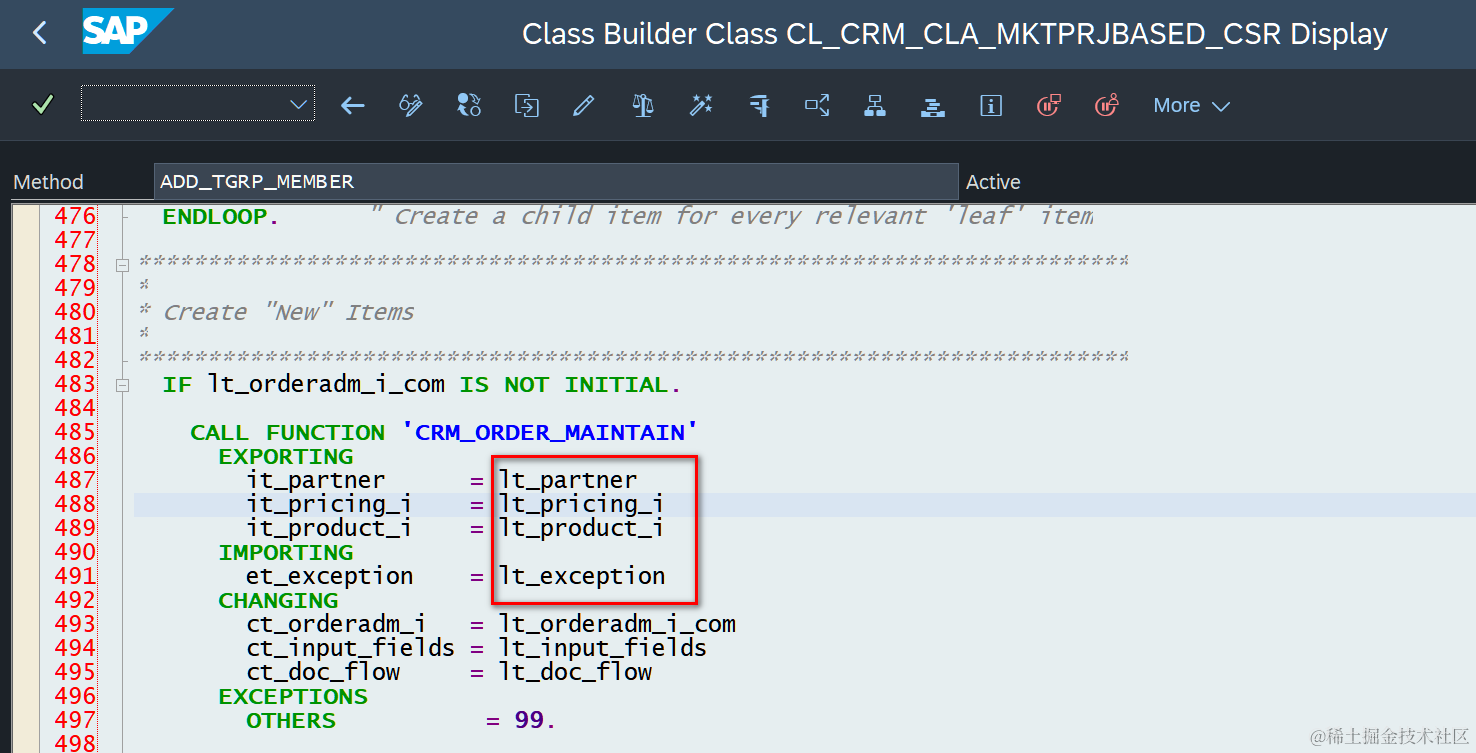Click the it_partner parameter

tap(315, 481)
